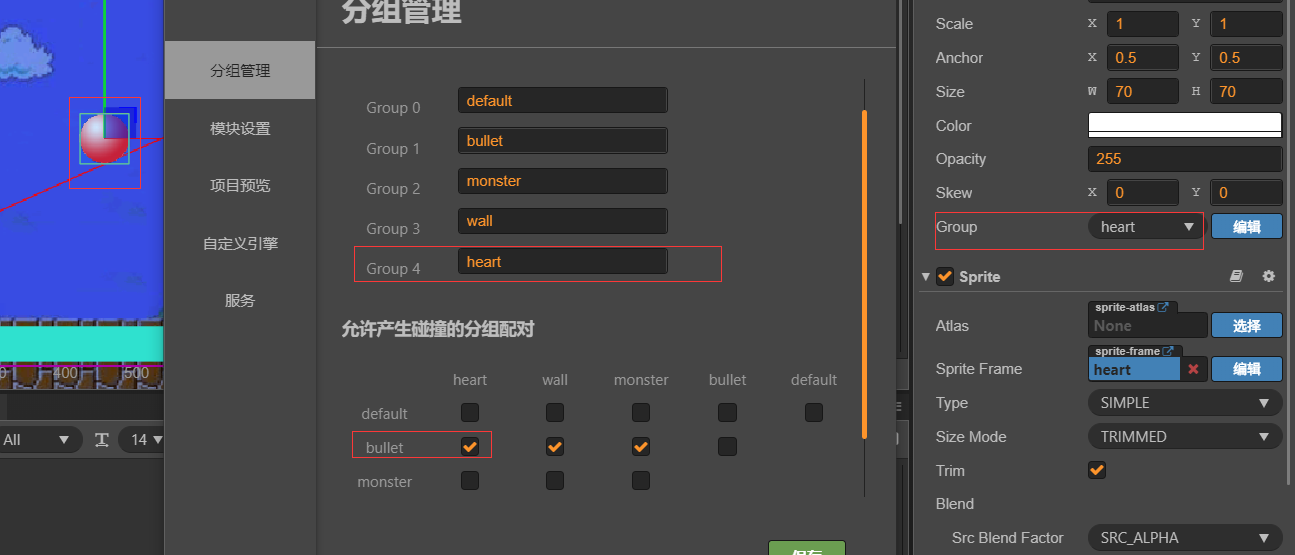1295x555 pixels.
Task: Switch to the 模块设置 tab
Action: (240, 128)
